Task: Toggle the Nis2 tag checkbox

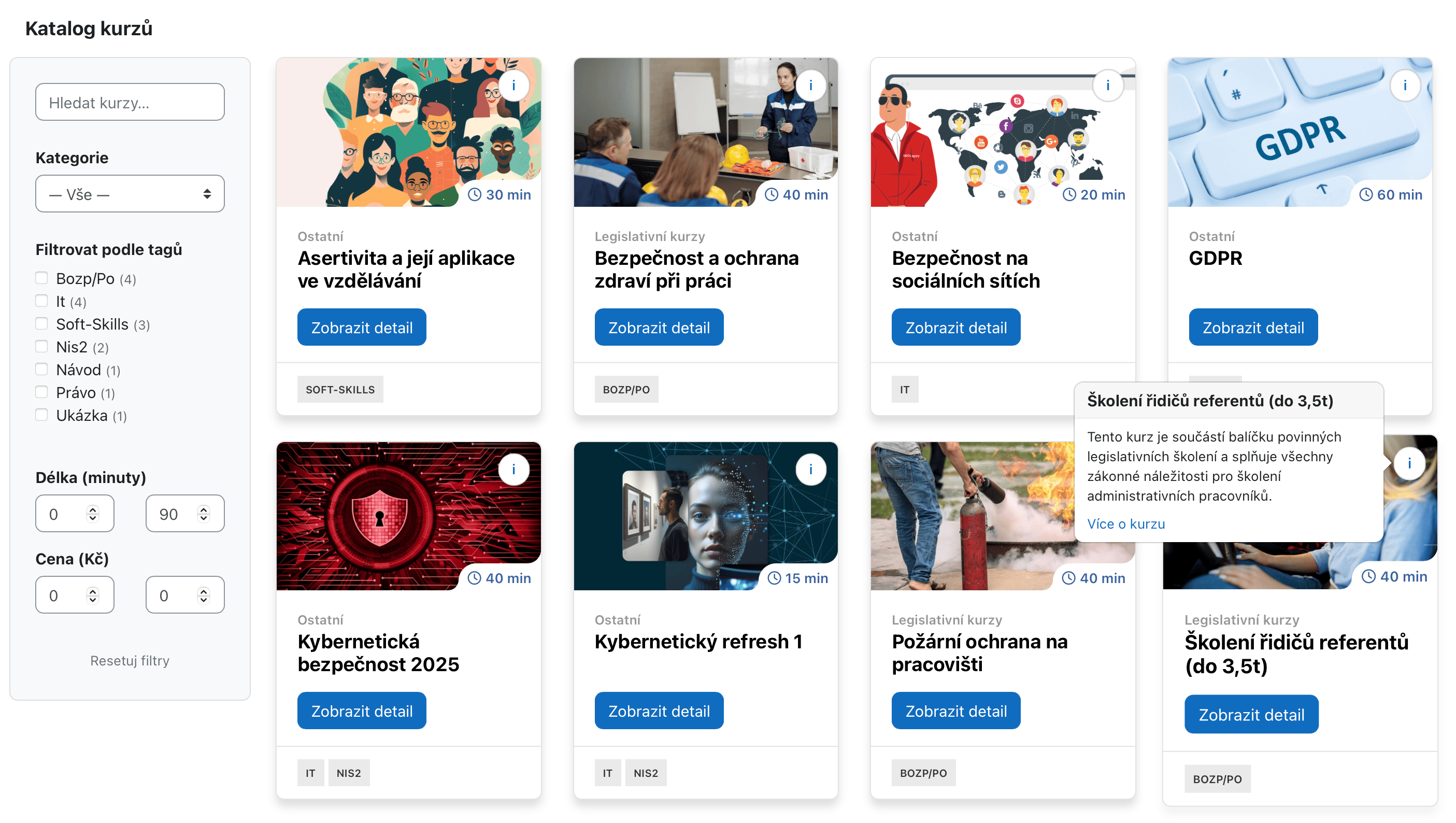Action: [x=41, y=347]
